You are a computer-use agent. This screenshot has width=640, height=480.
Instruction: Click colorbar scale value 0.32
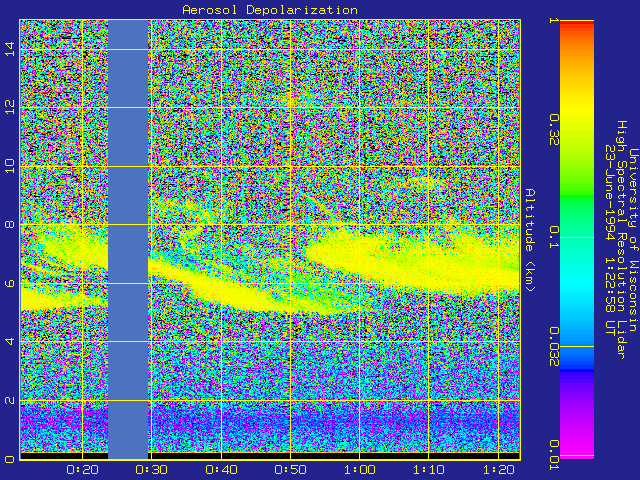[x=553, y=129]
